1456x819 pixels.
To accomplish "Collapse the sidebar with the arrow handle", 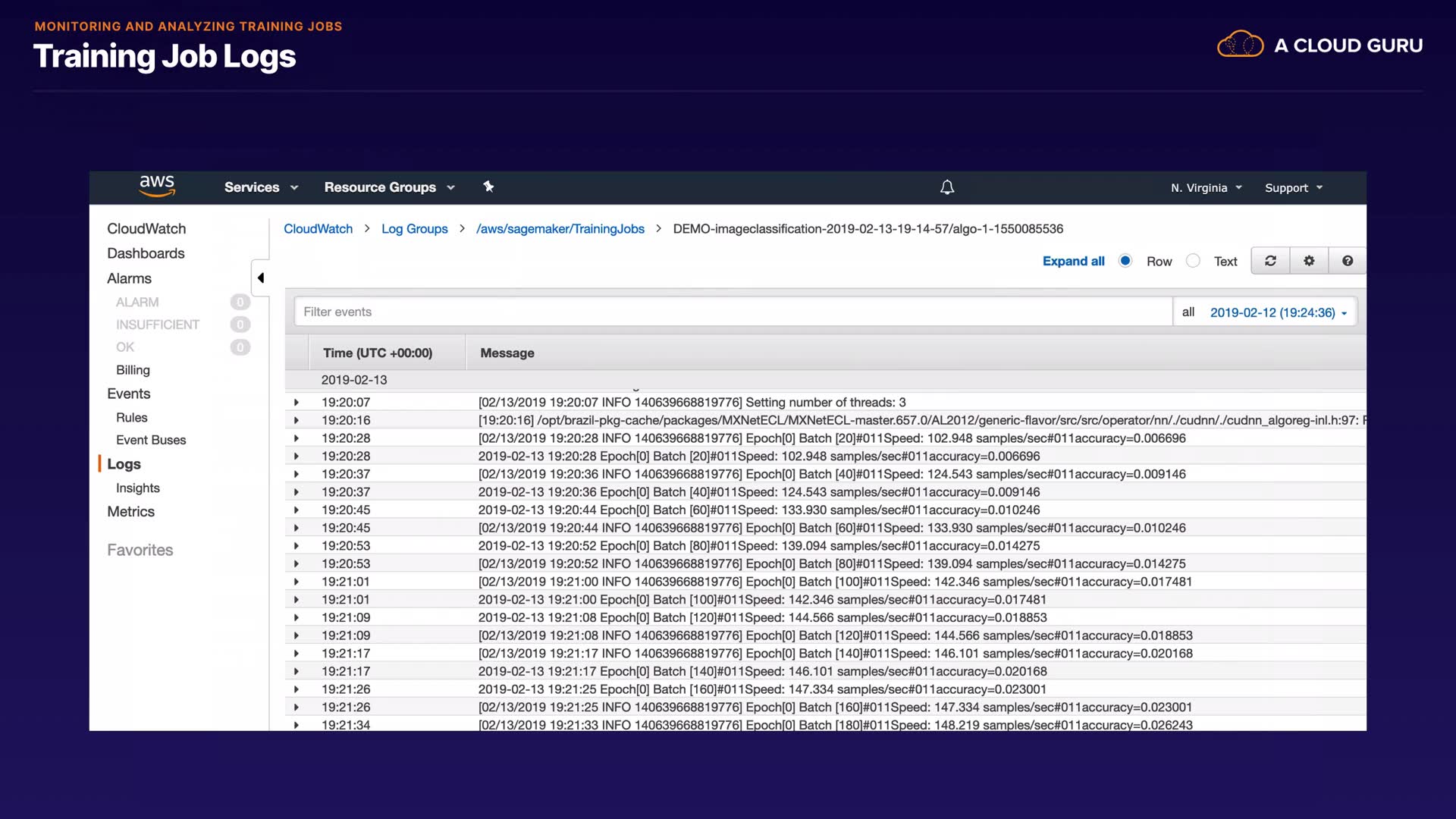I will 260,278.
